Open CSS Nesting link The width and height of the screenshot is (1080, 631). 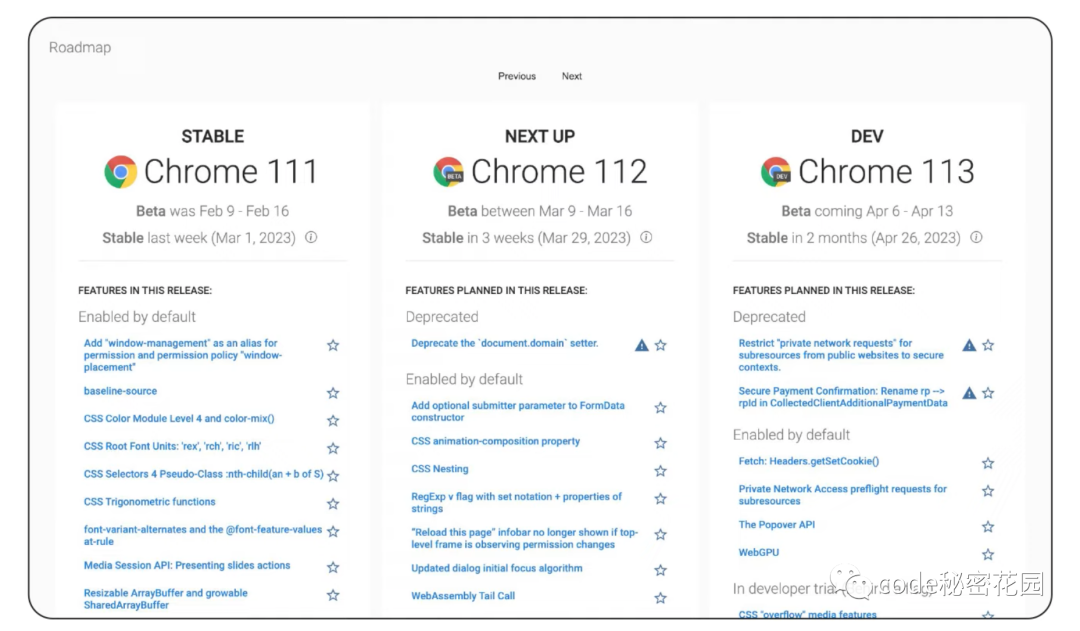pos(439,468)
